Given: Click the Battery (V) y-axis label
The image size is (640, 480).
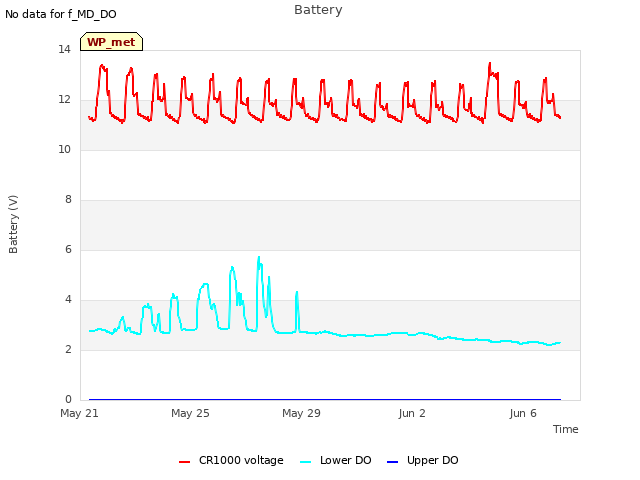Looking at the screenshot, I should tap(13, 224).
